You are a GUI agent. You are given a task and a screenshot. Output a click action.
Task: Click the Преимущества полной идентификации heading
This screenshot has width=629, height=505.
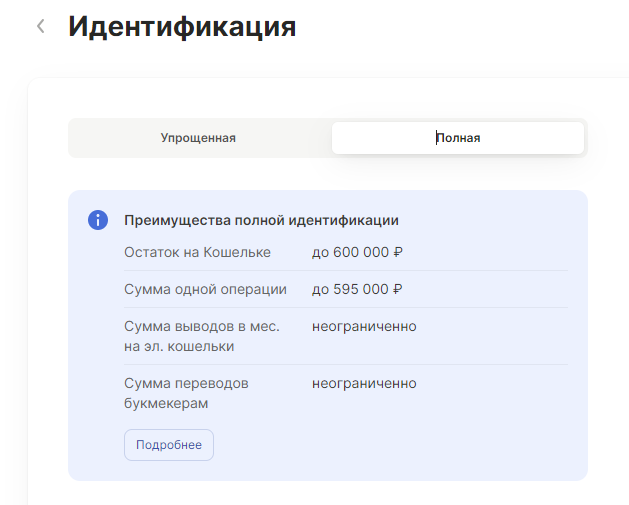point(262,220)
